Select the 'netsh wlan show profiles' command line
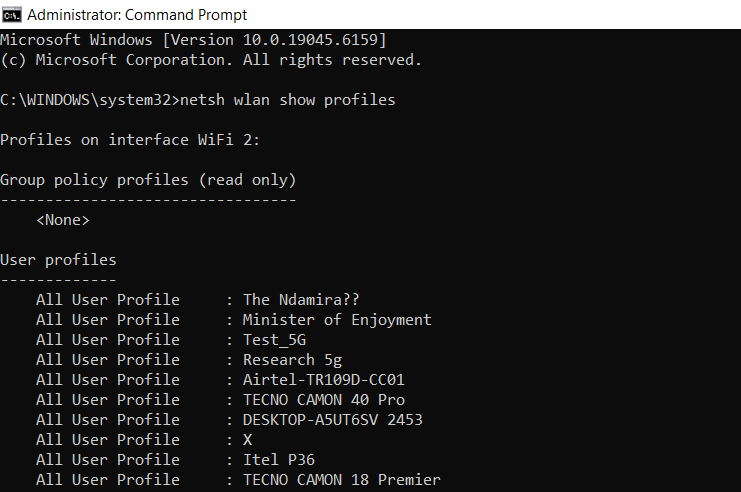 tap(288, 100)
